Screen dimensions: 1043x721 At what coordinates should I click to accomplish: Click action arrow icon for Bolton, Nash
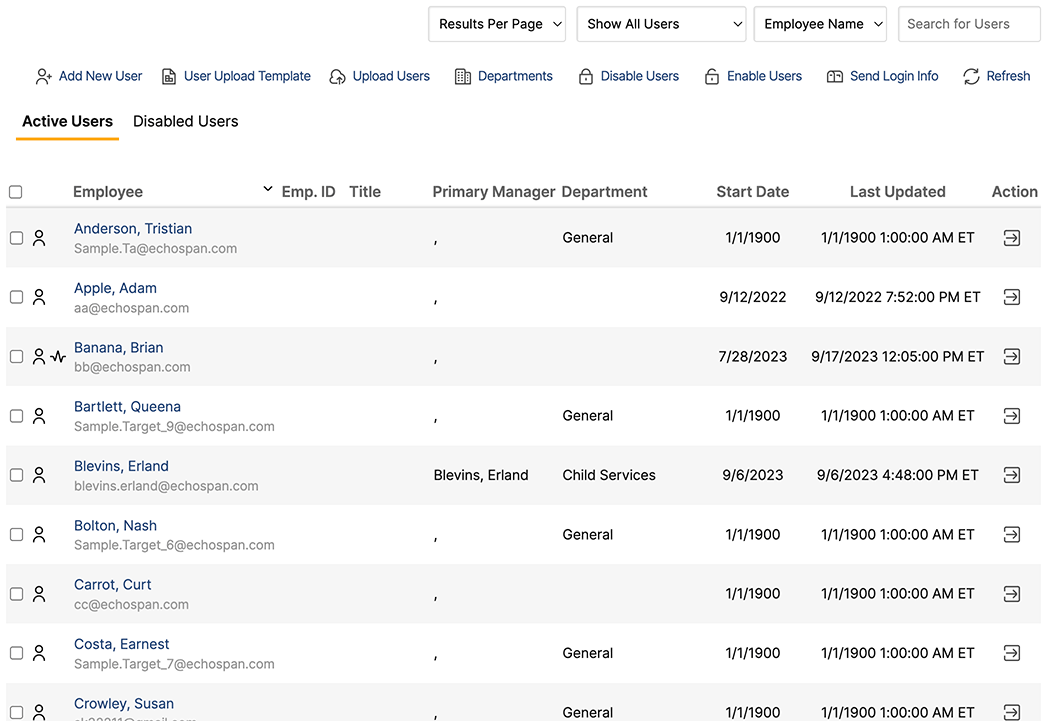[1012, 534]
